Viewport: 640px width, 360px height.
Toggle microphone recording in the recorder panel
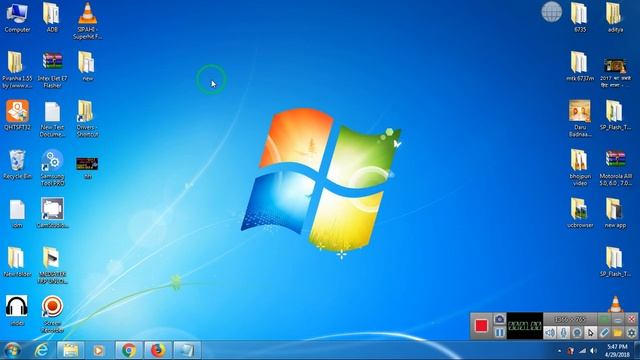(x=564, y=333)
